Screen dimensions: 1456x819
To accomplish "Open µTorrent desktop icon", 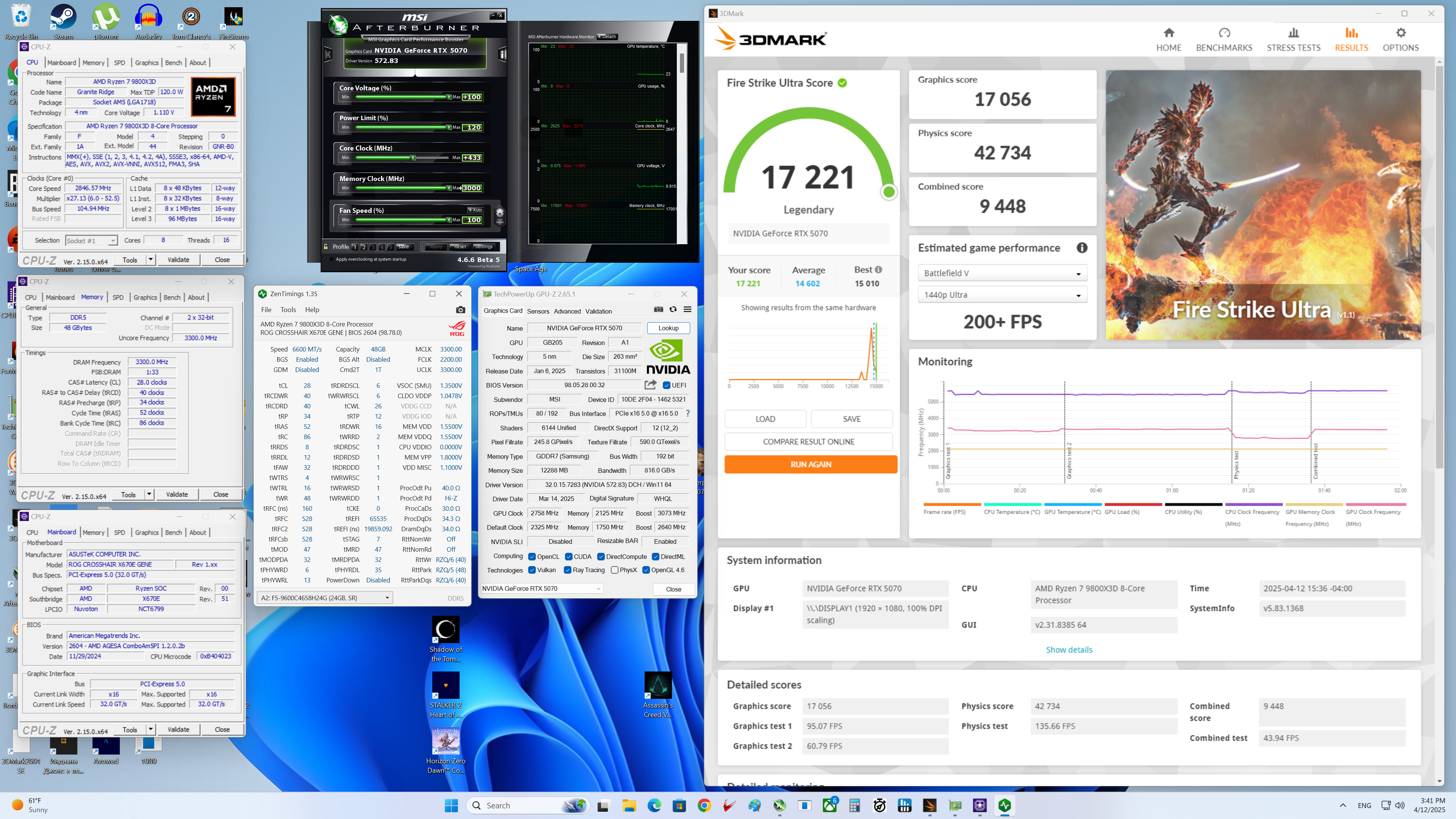I will coord(106,22).
